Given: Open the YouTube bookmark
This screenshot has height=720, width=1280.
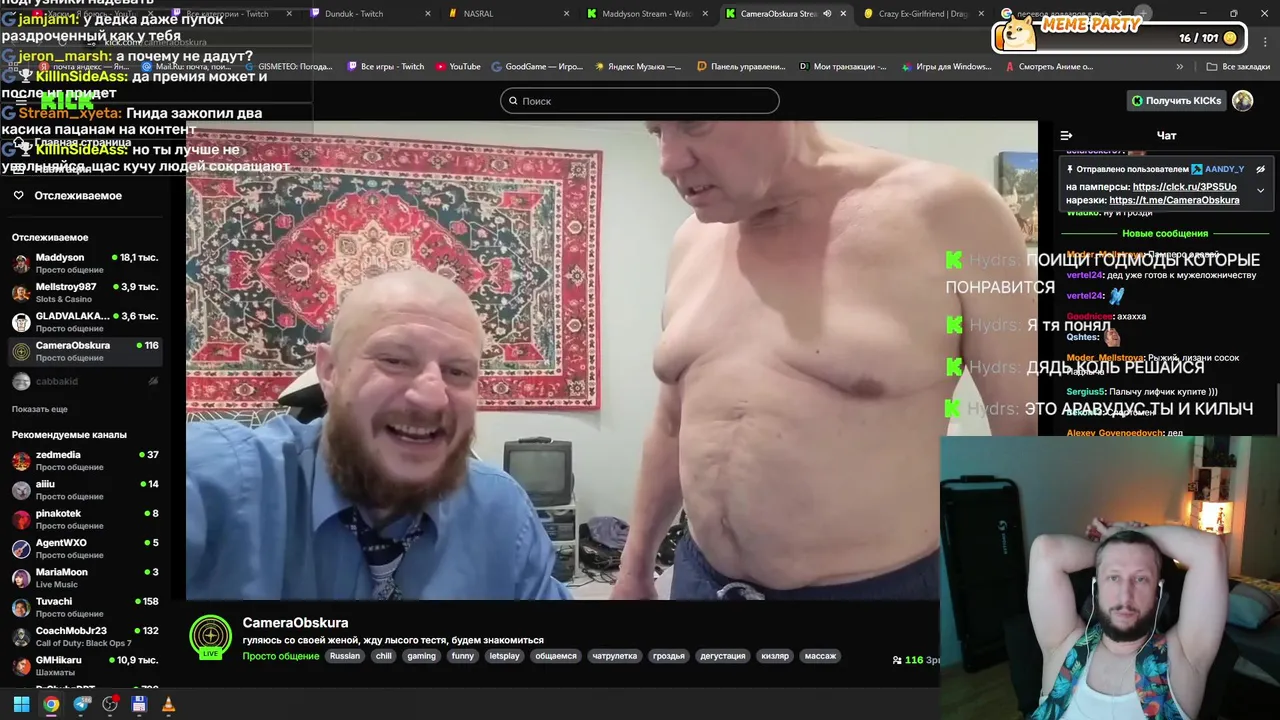Looking at the screenshot, I should click(x=456, y=67).
